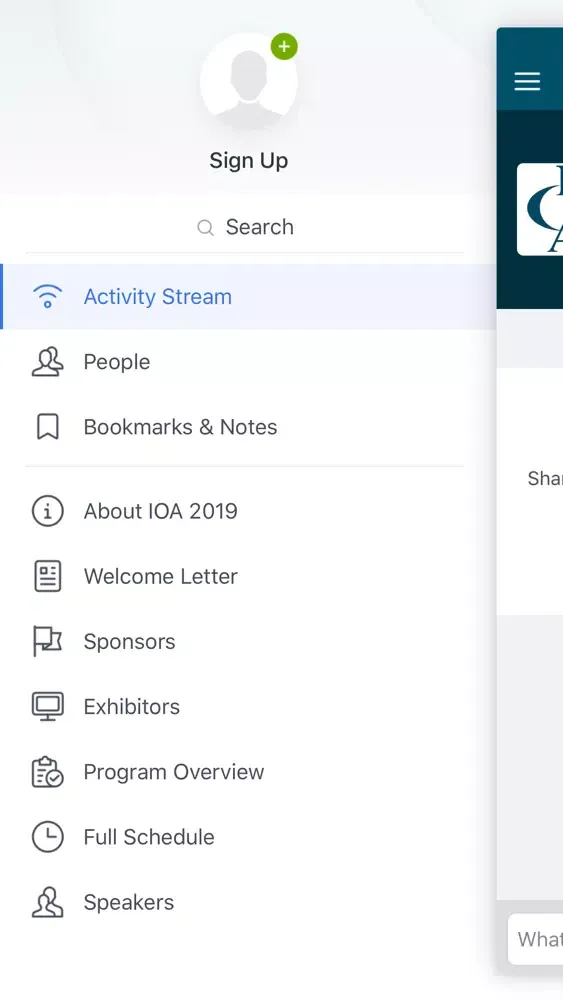Open the Speakers label
Viewport: 563px width, 1000px height.
click(x=129, y=902)
